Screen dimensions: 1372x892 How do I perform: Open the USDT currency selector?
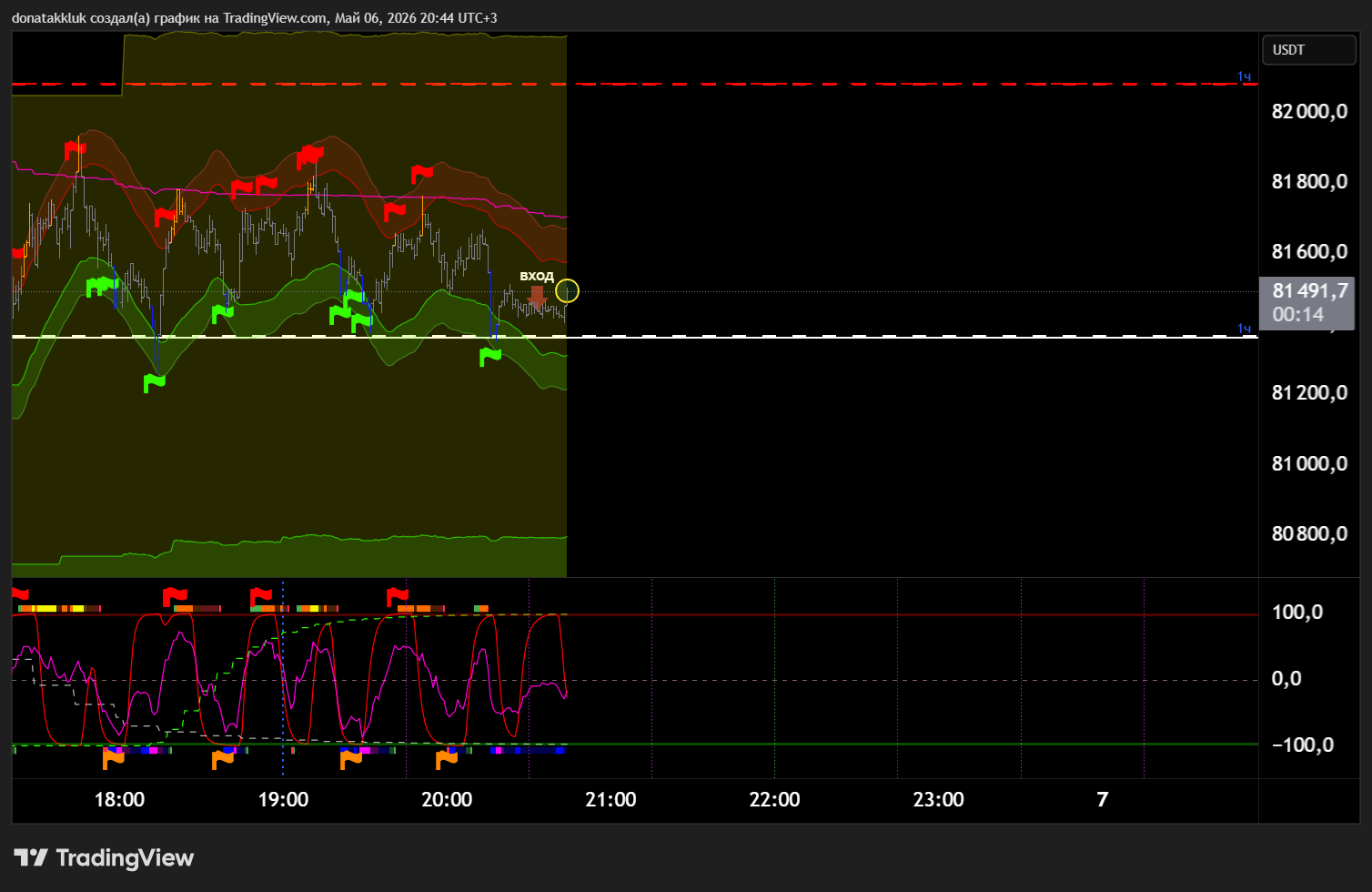pos(1309,50)
